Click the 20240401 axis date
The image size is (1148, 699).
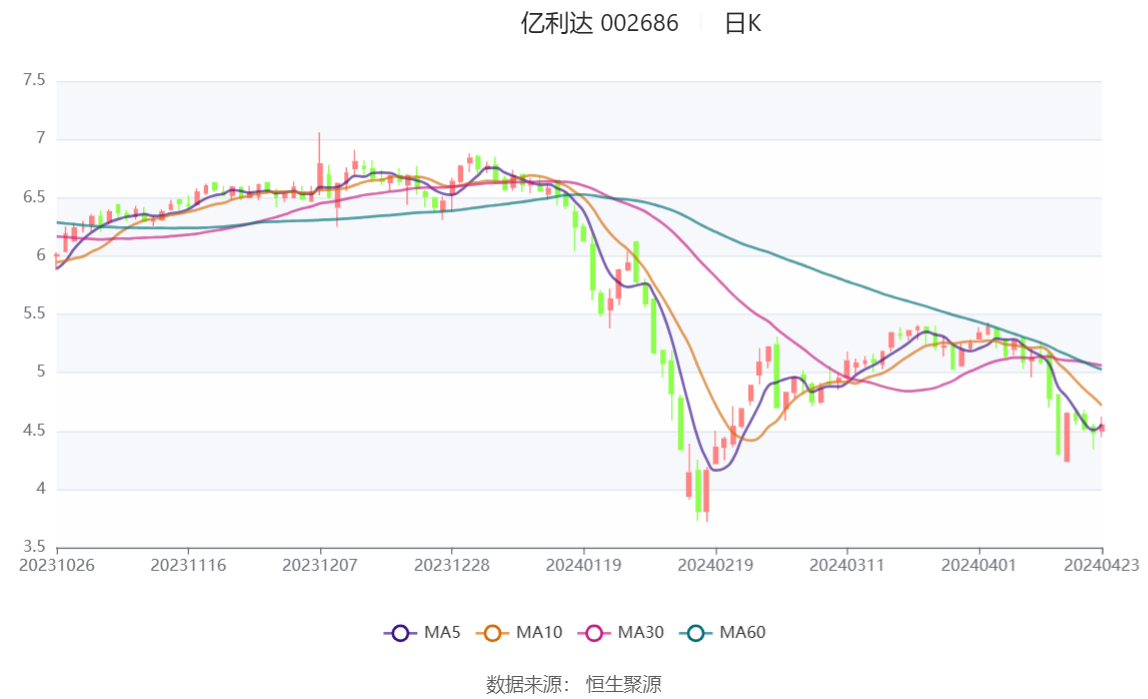click(x=979, y=565)
